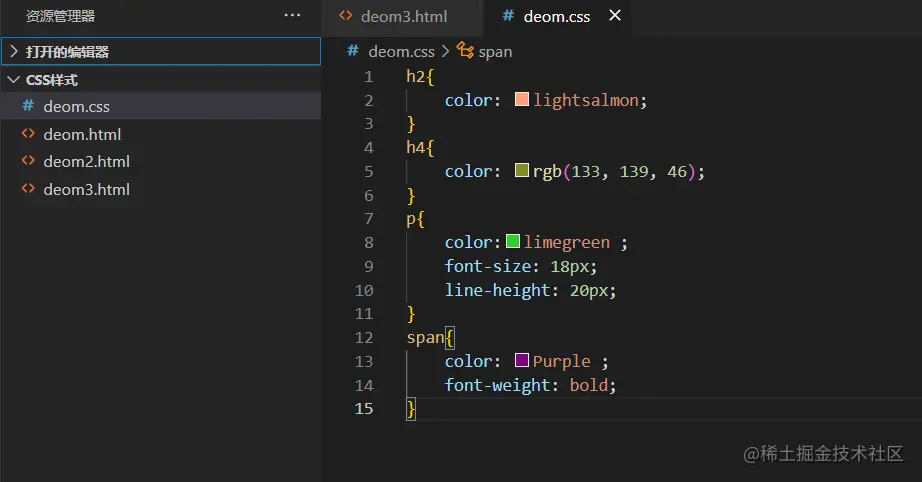Click the Purple value text on line 13
The image size is (922, 482).
562,362
